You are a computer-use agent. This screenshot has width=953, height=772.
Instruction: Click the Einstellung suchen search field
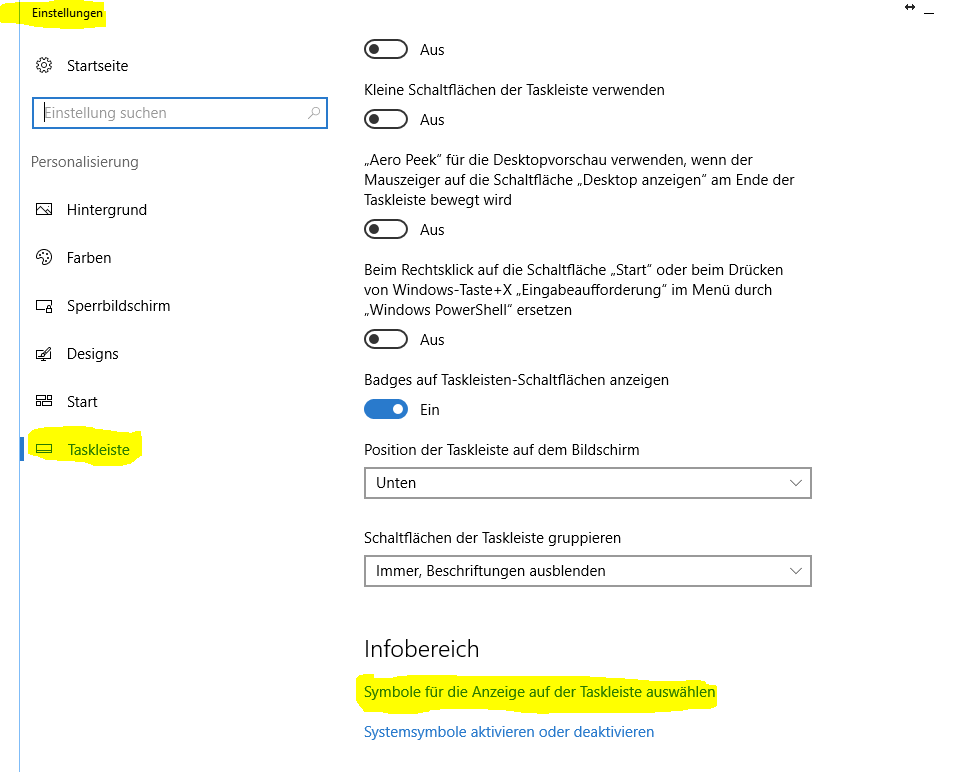[x=180, y=113]
